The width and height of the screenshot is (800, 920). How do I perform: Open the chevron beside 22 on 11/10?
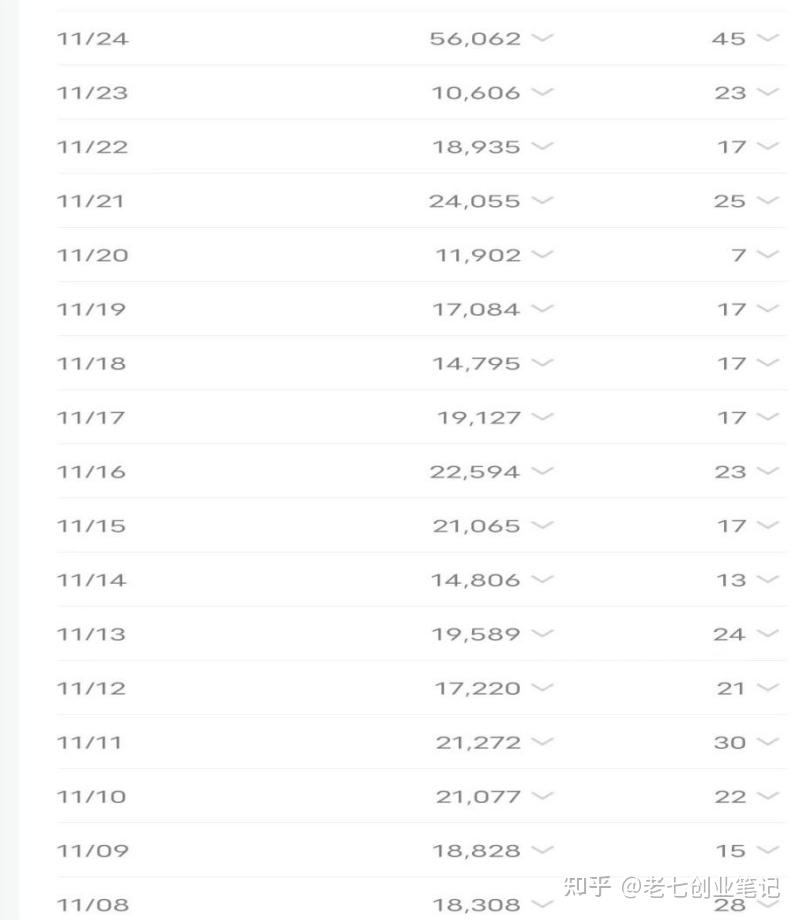tap(767, 796)
